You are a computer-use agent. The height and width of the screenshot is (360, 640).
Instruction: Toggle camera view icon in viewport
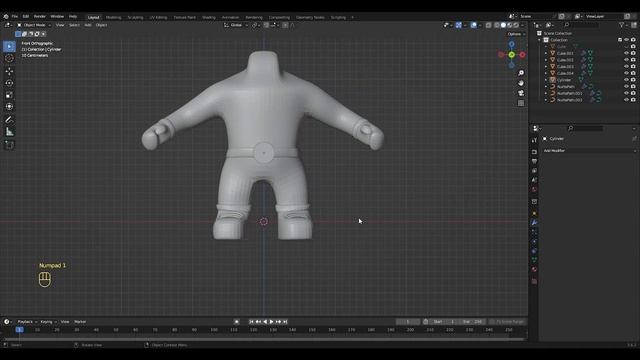pyautogui.click(x=521, y=93)
